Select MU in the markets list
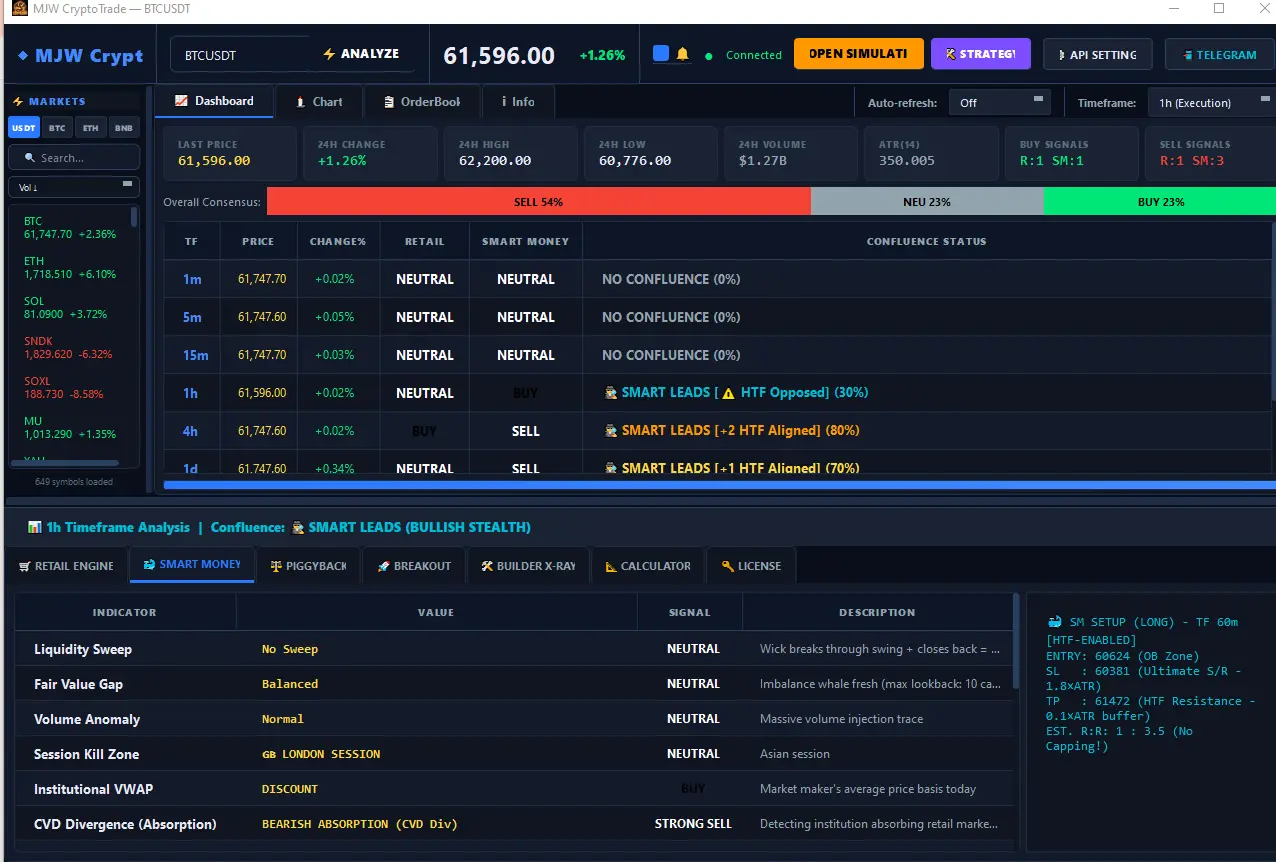The height and width of the screenshot is (862, 1276). pyautogui.click(x=69, y=428)
